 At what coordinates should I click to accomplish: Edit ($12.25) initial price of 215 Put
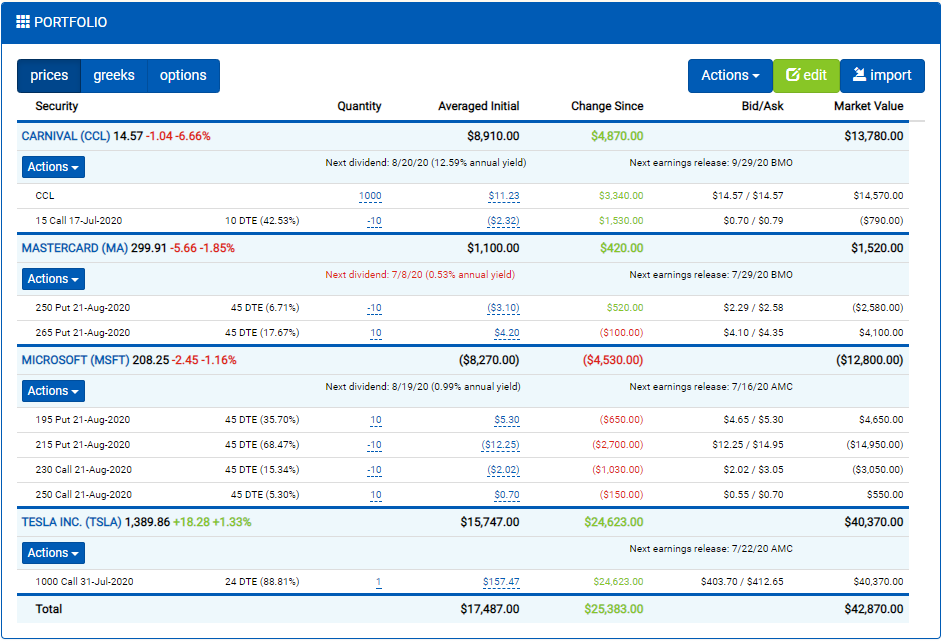[500, 445]
